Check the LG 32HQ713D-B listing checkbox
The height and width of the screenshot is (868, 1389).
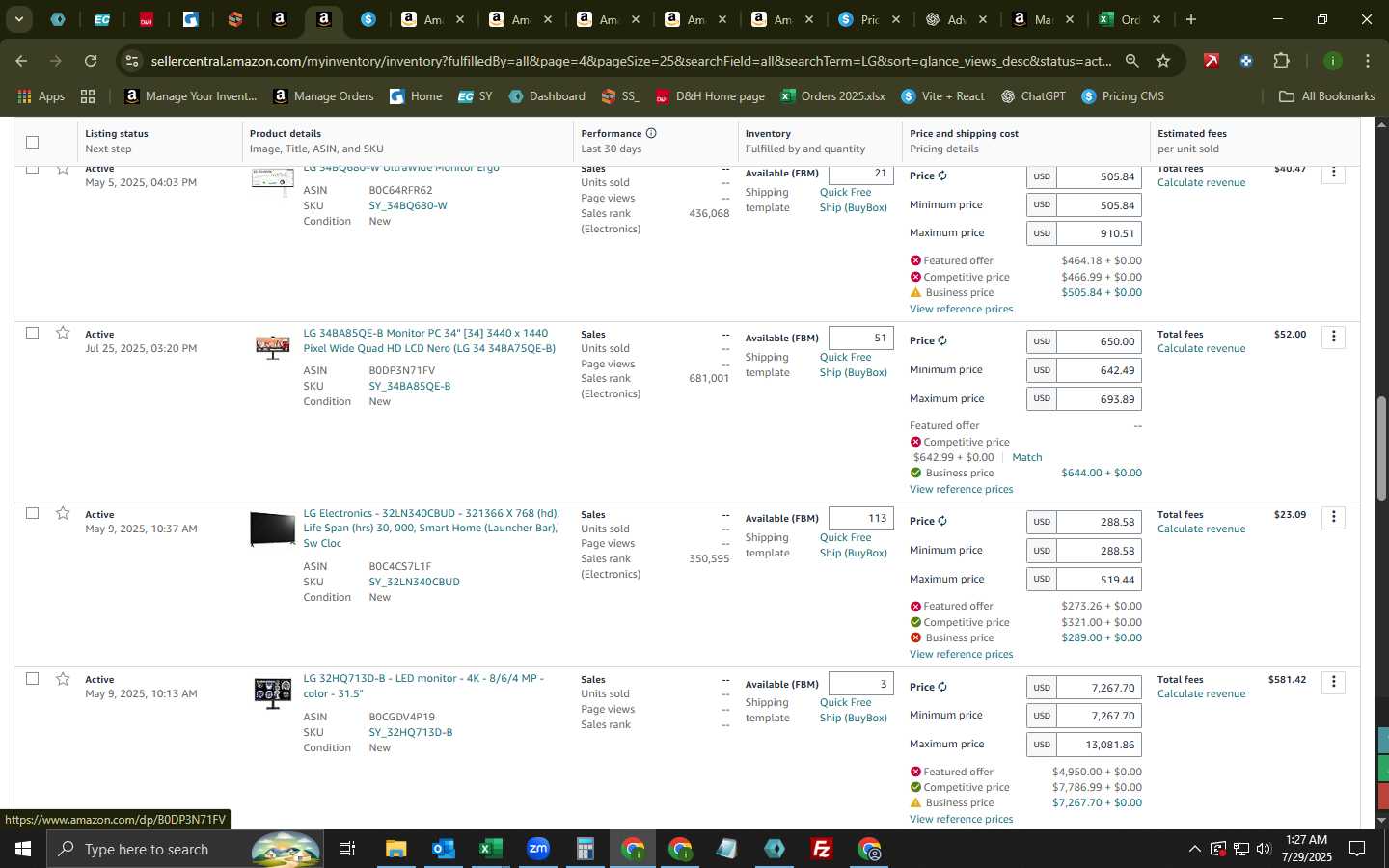tap(32, 679)
